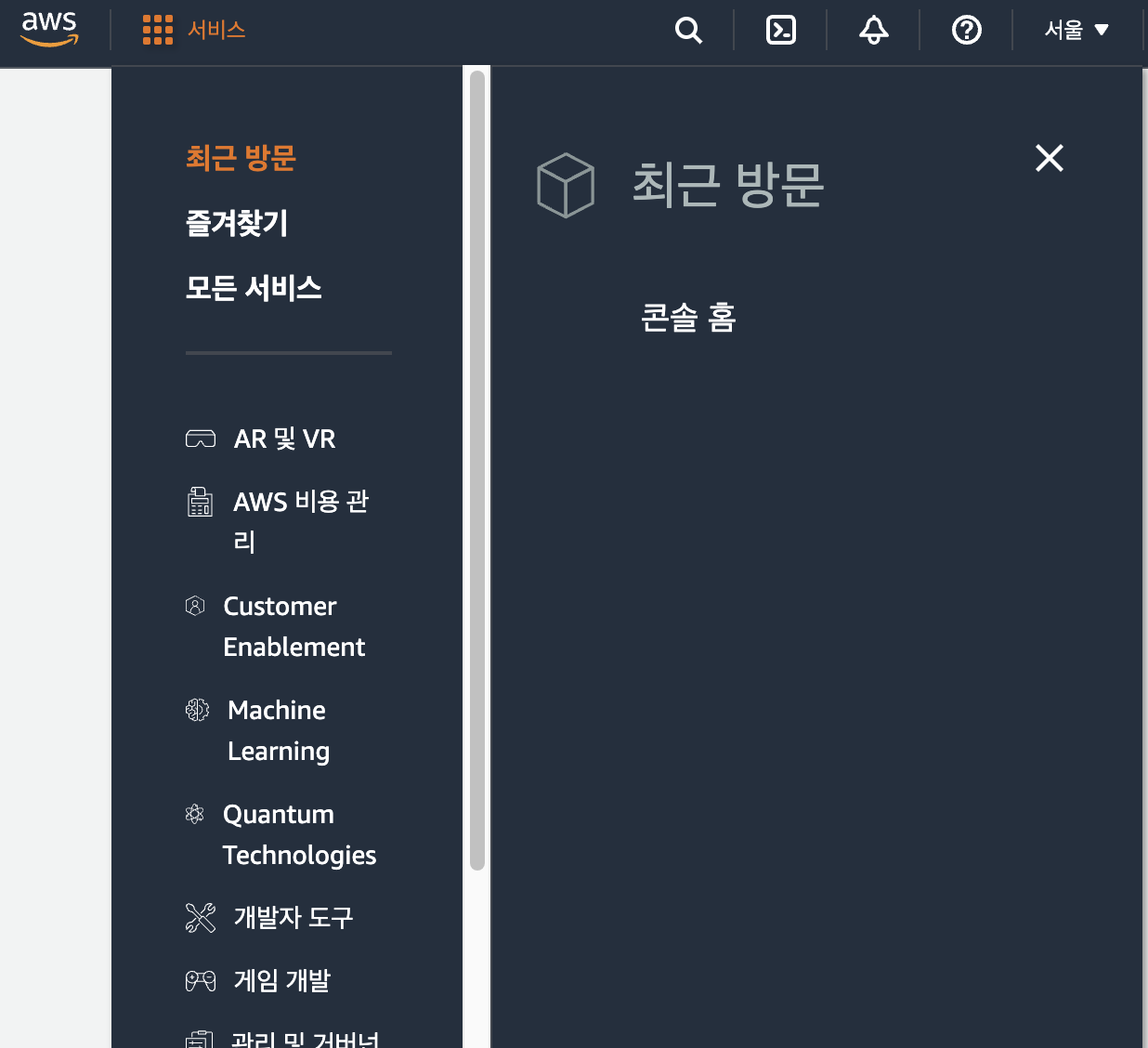Image resolution: width=1148 pixels, height=1048 pixels.
Task: Click the AWS 비용 관리 calculator icon
Action: click(200, 502)
